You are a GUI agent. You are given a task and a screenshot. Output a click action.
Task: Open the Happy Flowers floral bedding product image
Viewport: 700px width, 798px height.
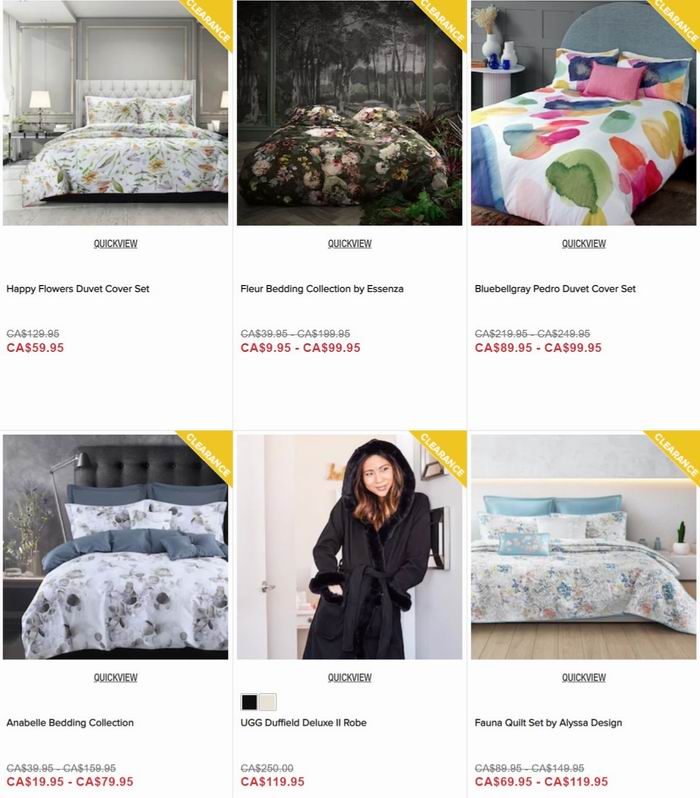click(116, 112)
